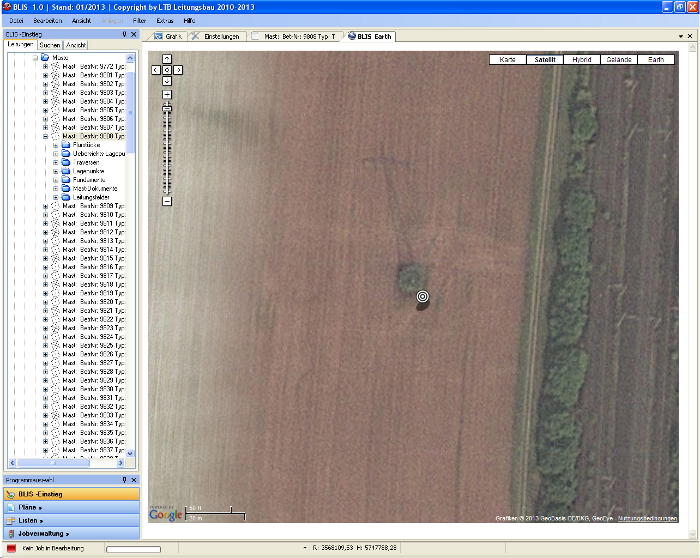Expand the Lagepunkte folder
700x558 pixels.
pos(55,171)
